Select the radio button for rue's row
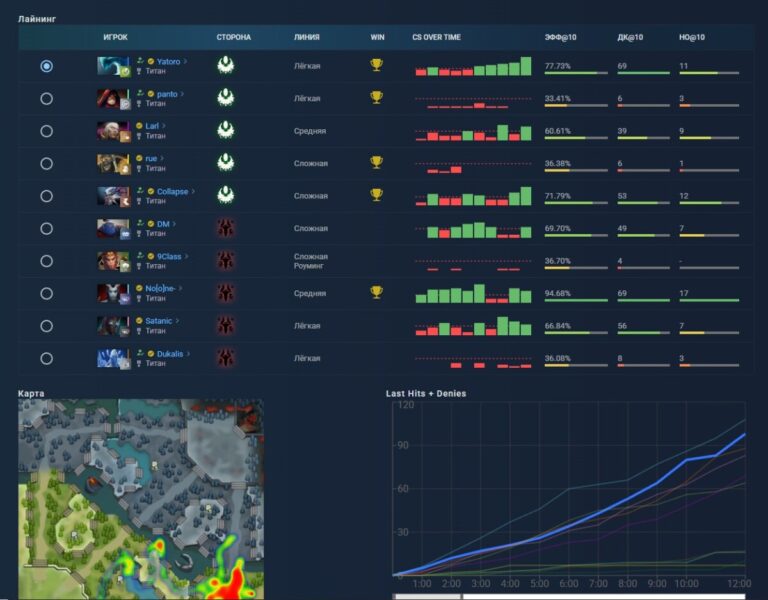 click(x=46, y=163)
